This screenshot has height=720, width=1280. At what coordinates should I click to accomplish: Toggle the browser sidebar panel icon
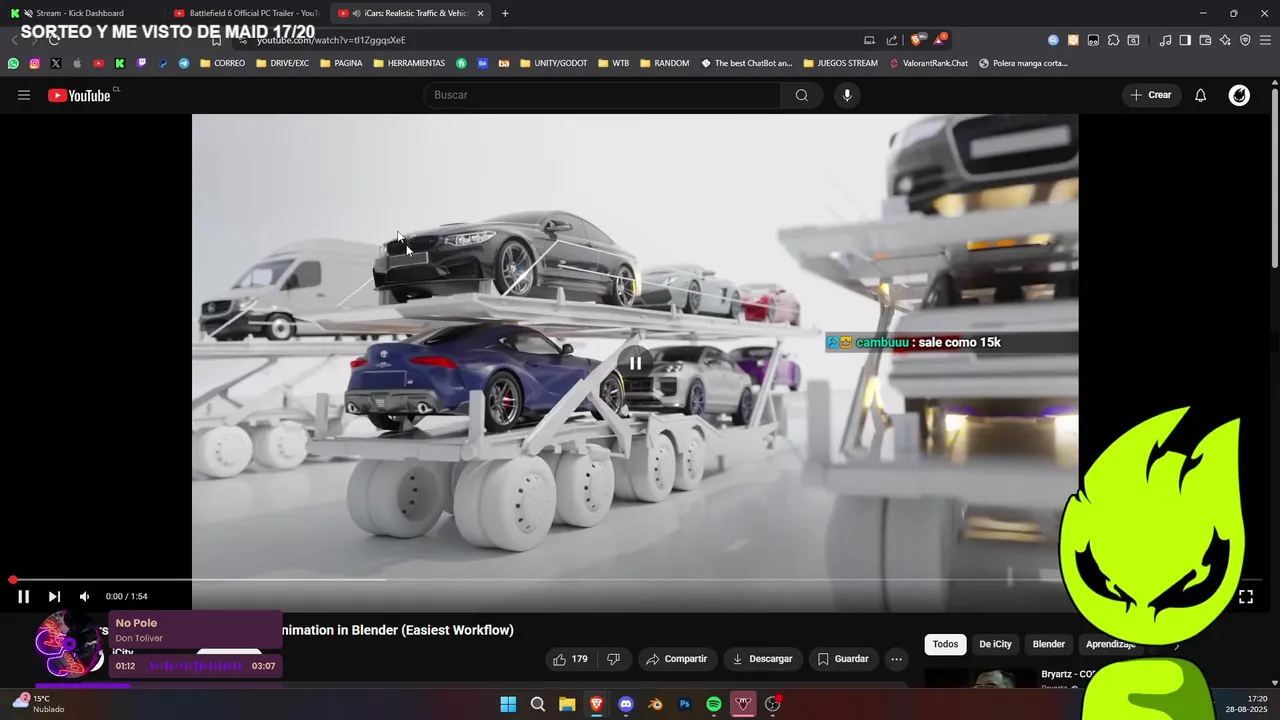(x=1185, y=40)
